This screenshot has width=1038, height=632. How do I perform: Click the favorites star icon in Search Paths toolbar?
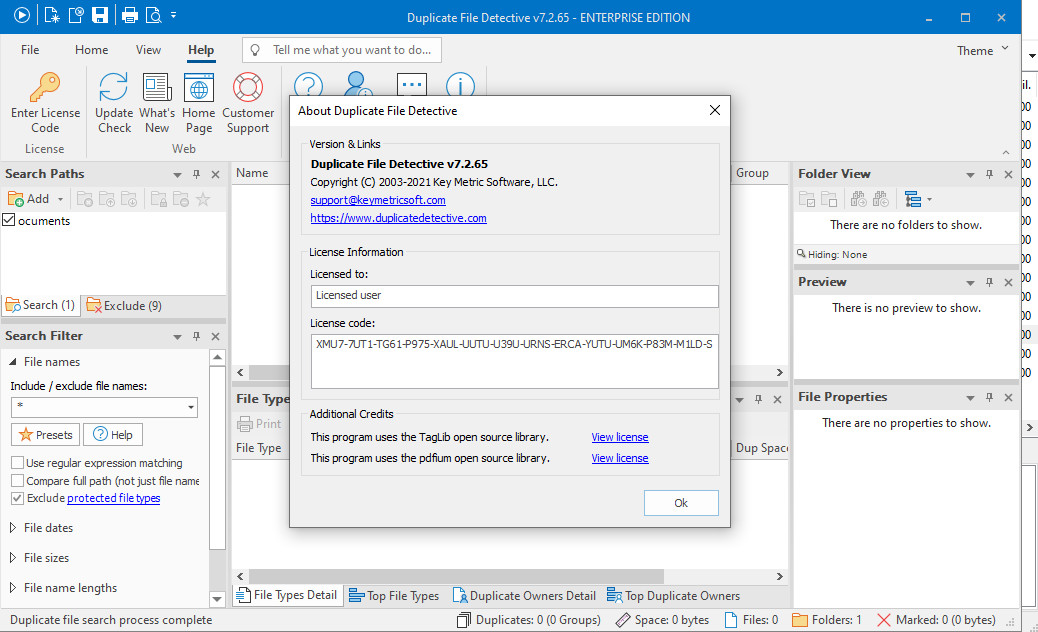[x=203, y=199]
